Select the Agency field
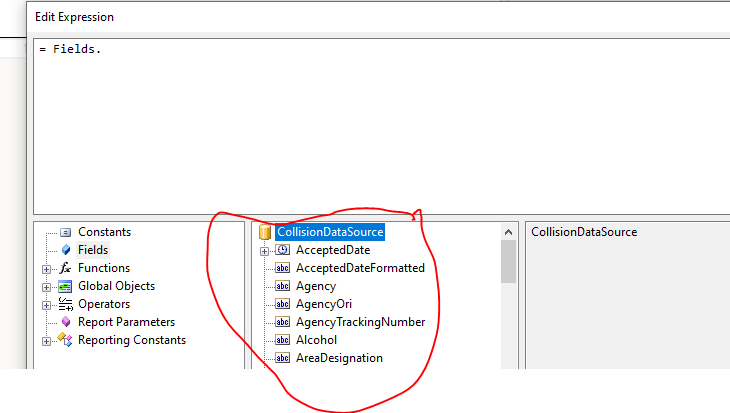The image size is (730, 413). tap(316, 286)
